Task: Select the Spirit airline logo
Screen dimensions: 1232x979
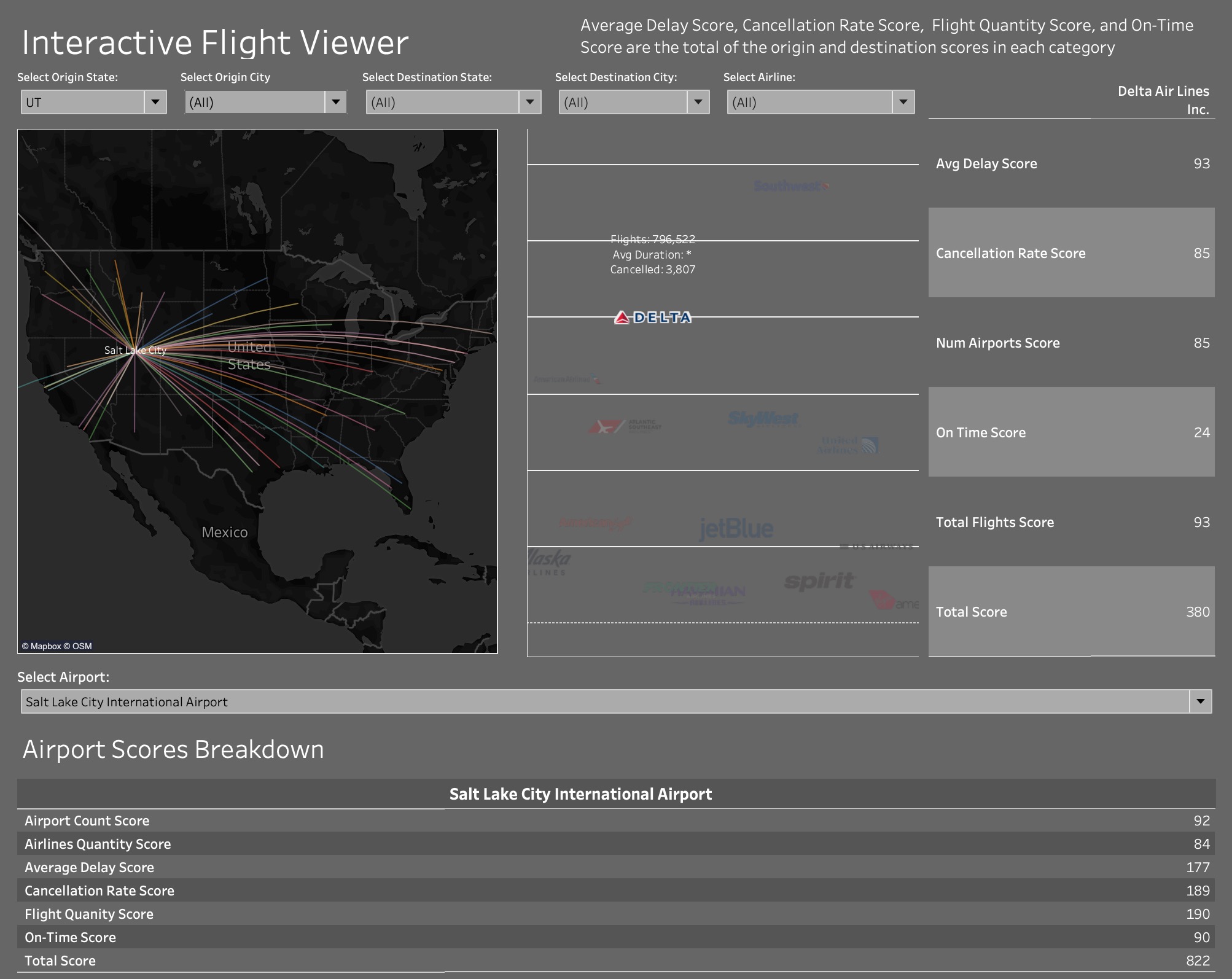Action: click(818, 580)
